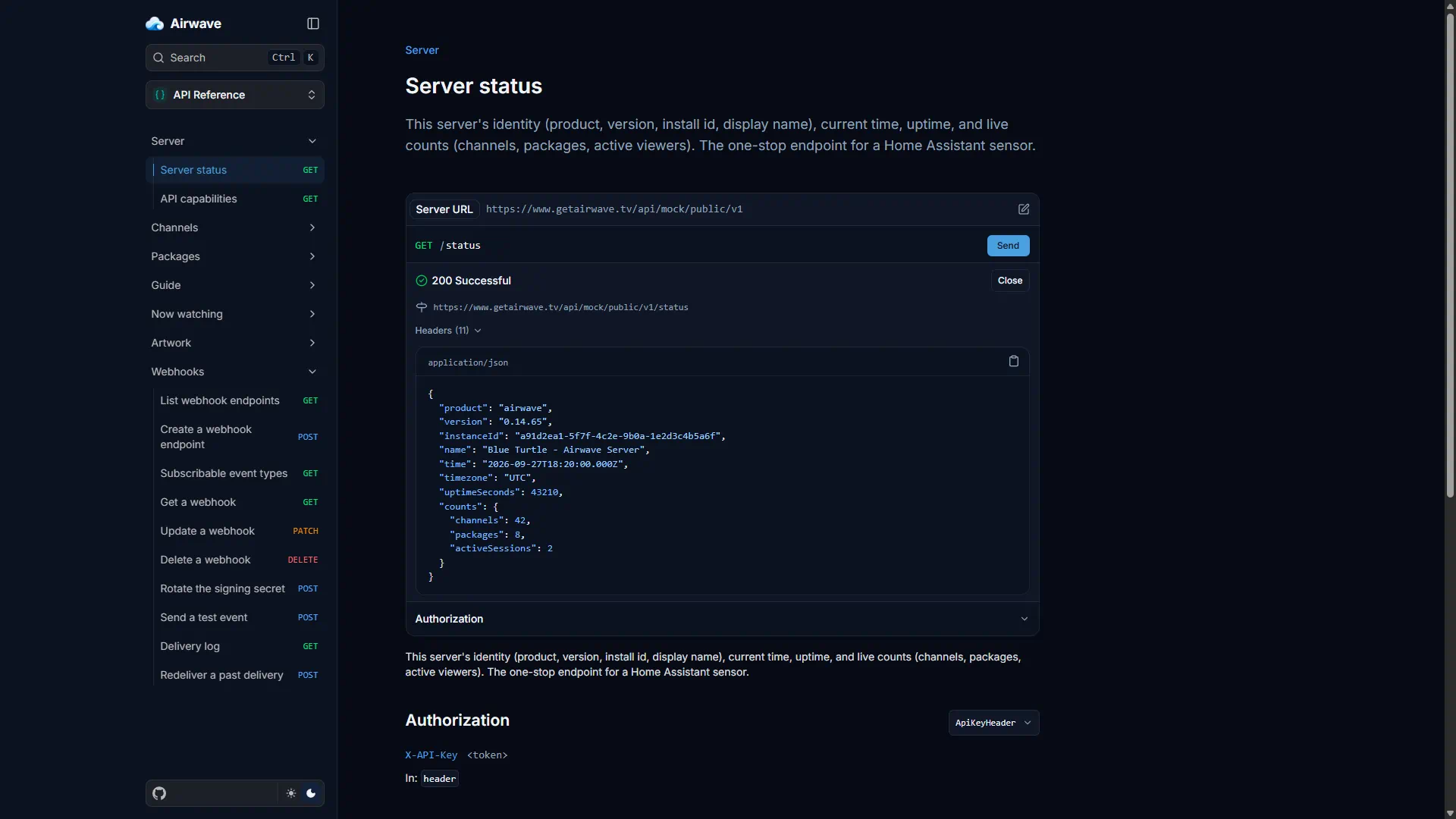Collapse the Webhooks sidebar group
Image resolution: width=1456 pixels, height=819 pixels.
(x=235, y=372)
